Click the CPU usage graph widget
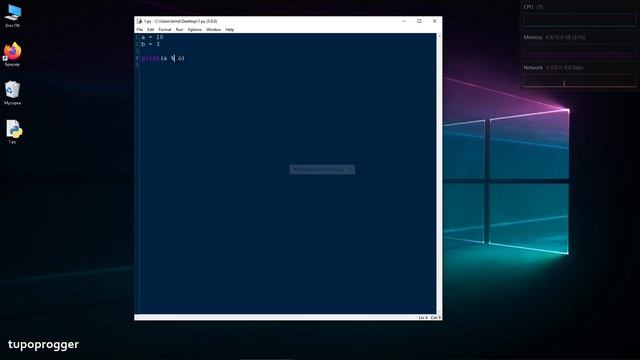The image size is (640, 360). (580, 20)
